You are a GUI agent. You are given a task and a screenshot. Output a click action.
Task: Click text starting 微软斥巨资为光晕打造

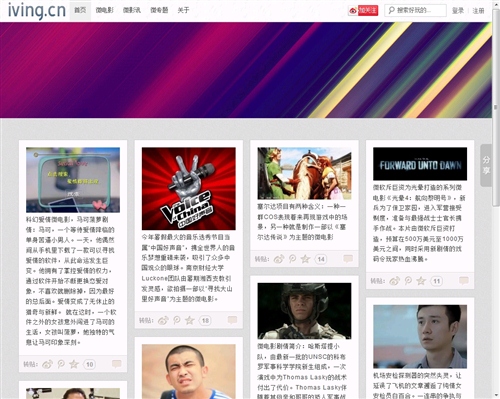pos(419,223)
